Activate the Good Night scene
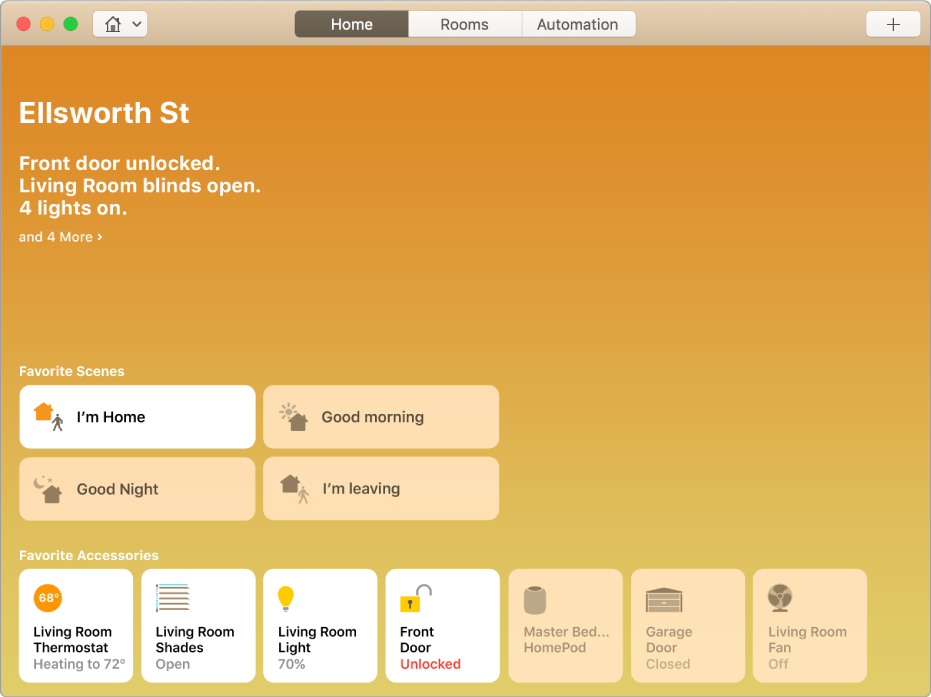Viewport: 931px width, 697px height. [137, 489]
